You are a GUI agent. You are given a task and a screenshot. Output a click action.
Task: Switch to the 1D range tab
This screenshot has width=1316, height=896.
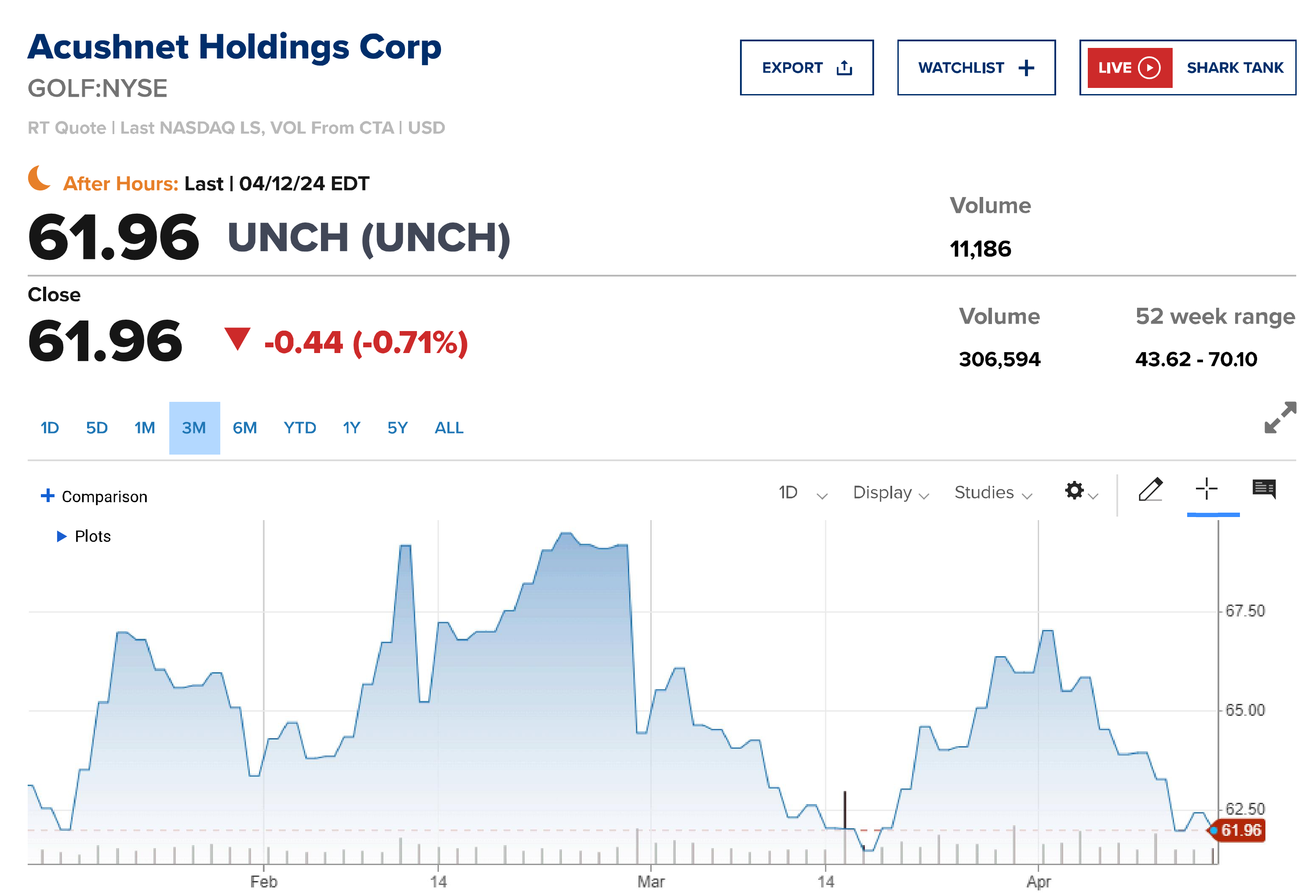click(x=50, y=428)
